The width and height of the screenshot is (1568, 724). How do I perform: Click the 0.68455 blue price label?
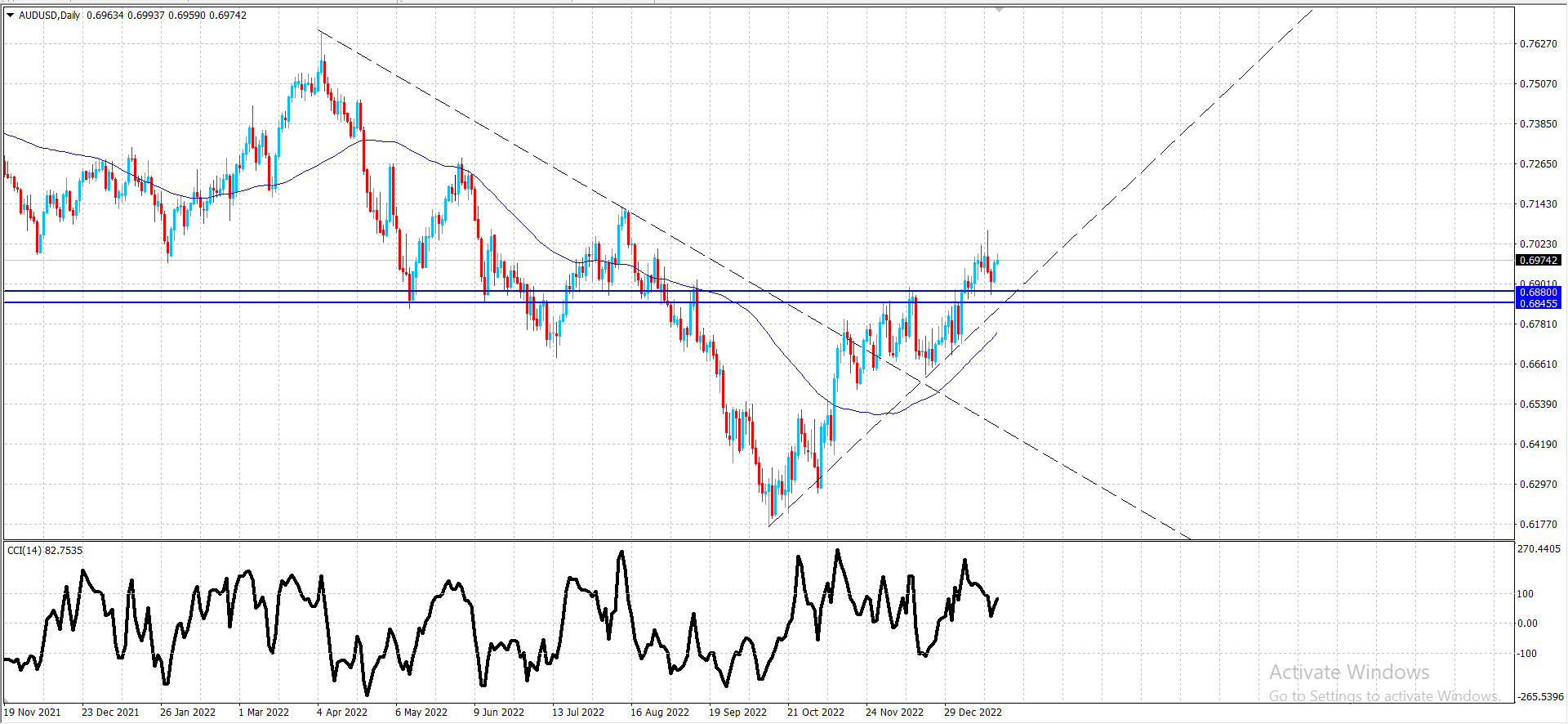1539,304
